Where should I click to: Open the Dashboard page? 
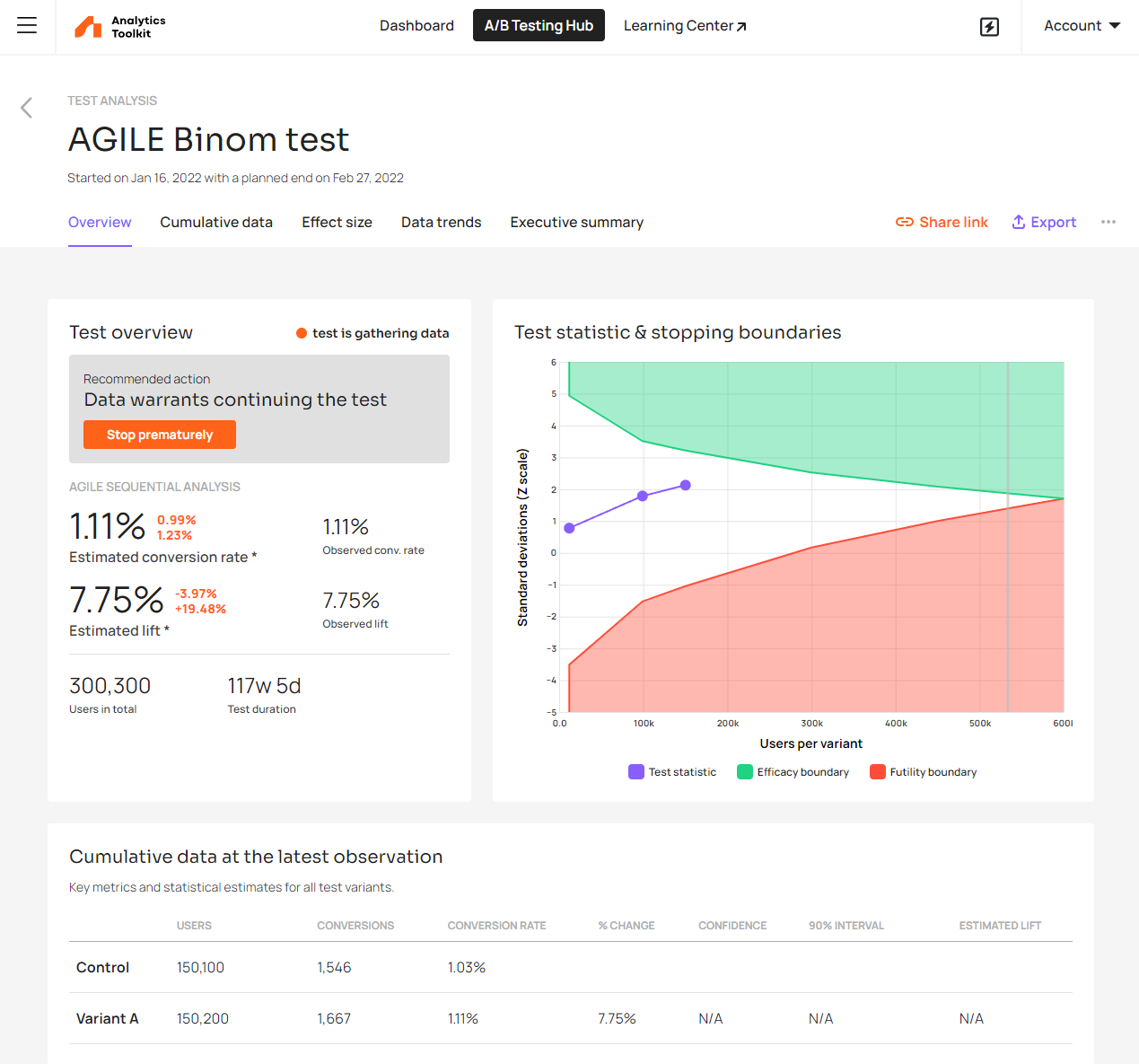click(x=416, y=25)
